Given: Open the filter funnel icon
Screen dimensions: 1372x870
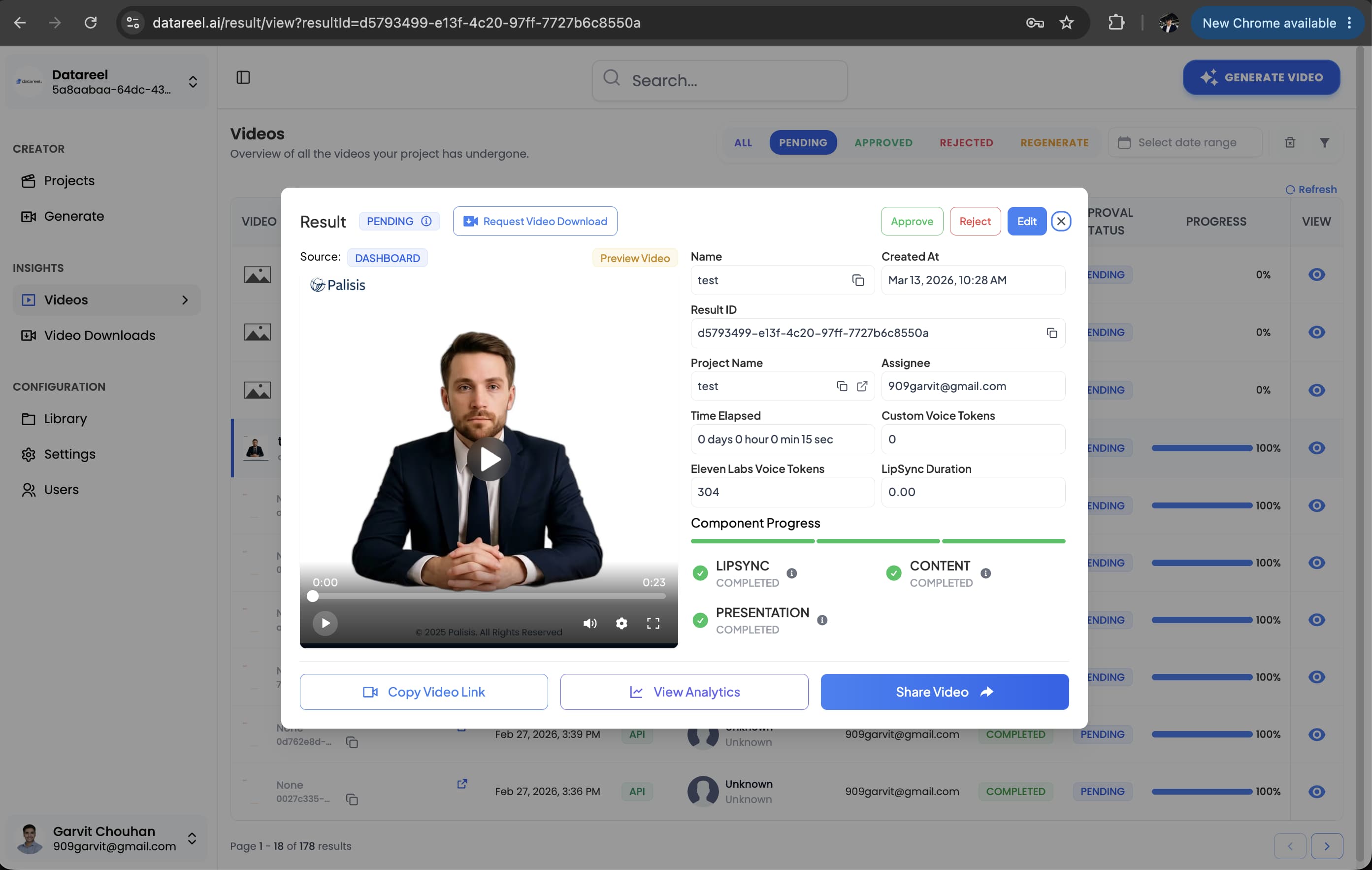Looking at the screenshot, I should click(x=1325, y=142).
